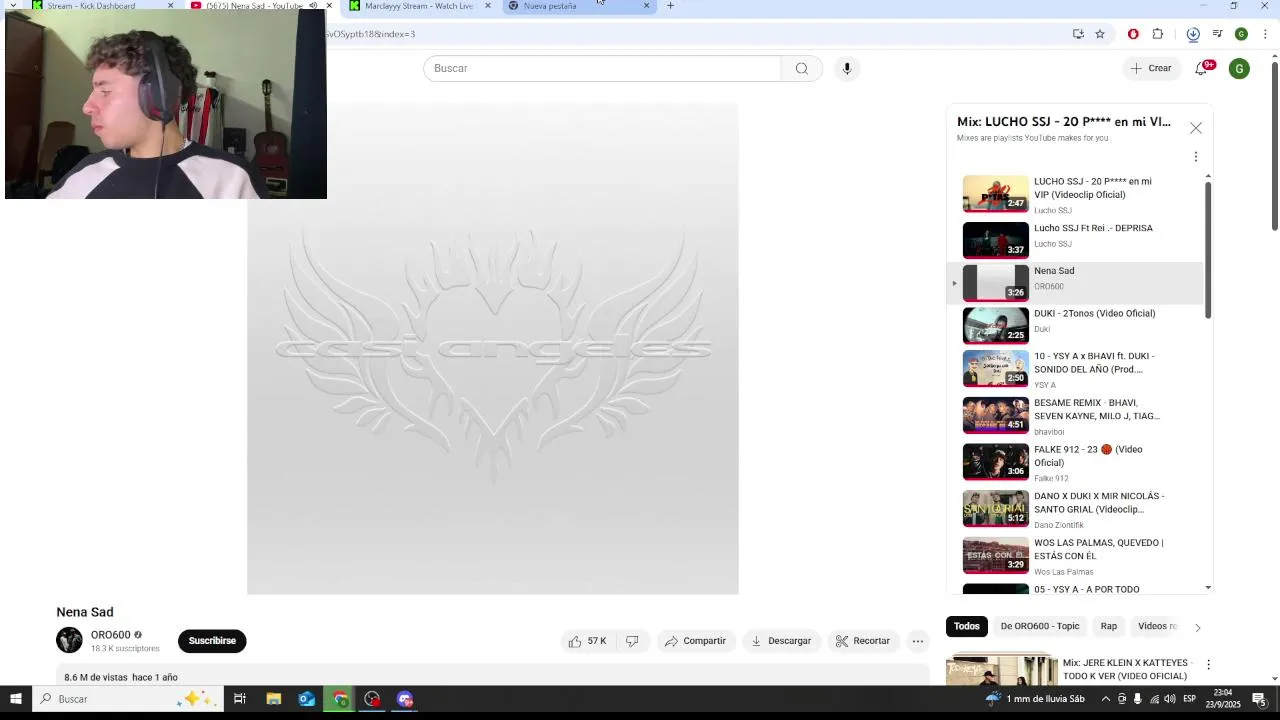
Task: Open a new browser tab with plus
Action: pos(670,6)
